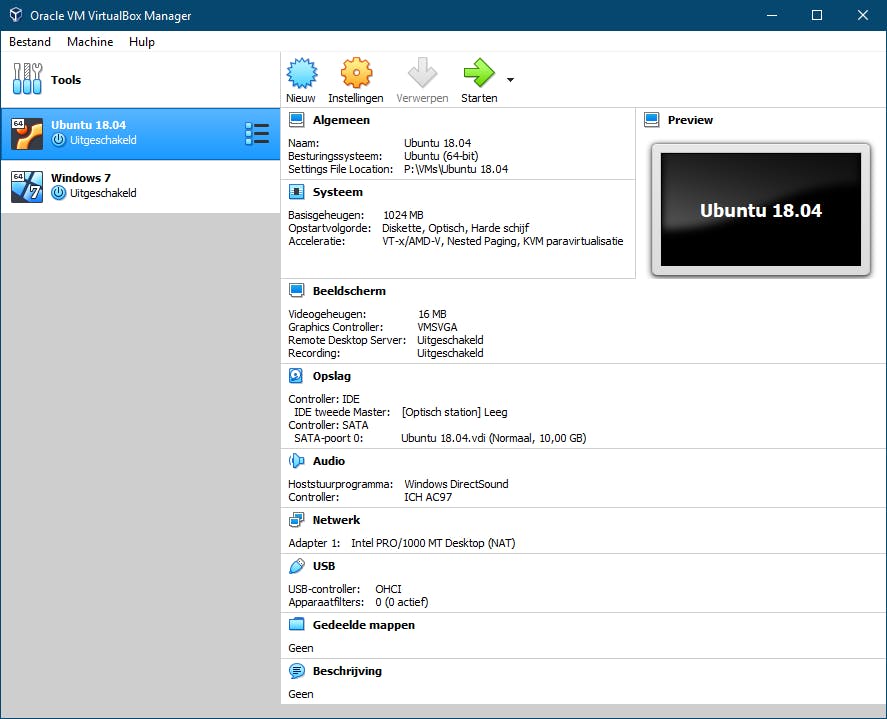The image size is (887, 719).
Task: Select the Ubuntu 18.04 machine name
Action: [88, 124]
